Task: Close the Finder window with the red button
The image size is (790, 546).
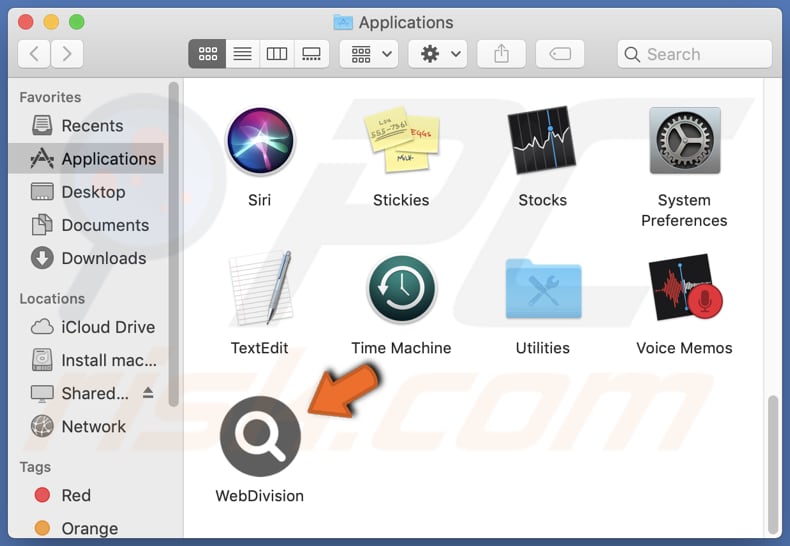Action: (25, 22)
